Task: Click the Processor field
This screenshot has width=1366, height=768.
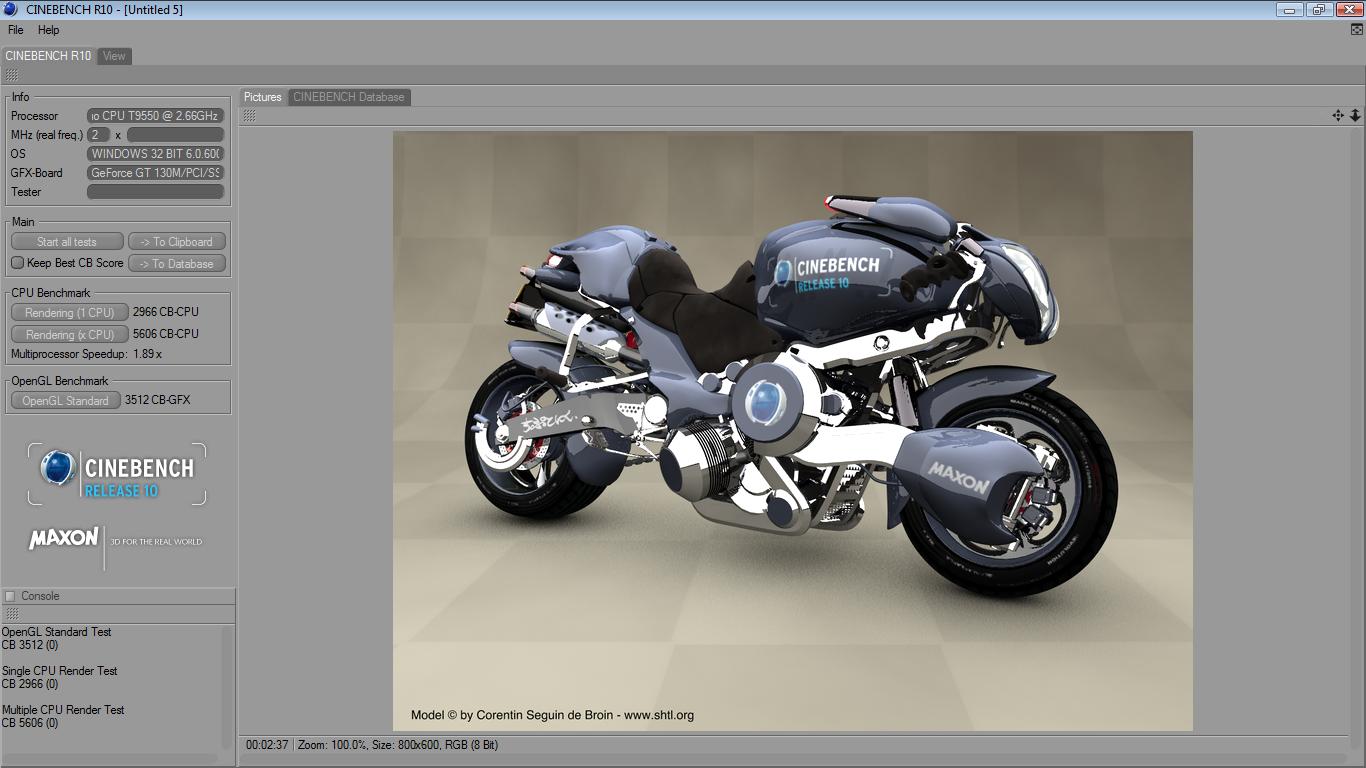Action: pyautogui.click(x=155, y=116)
